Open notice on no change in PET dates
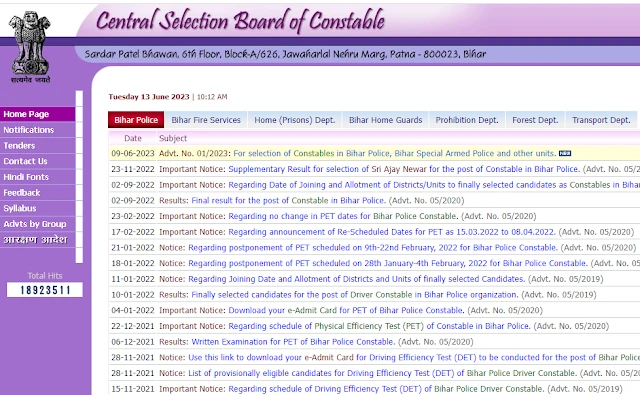The width and height of the screenshot is (640, 395). [x=343, y=216]
